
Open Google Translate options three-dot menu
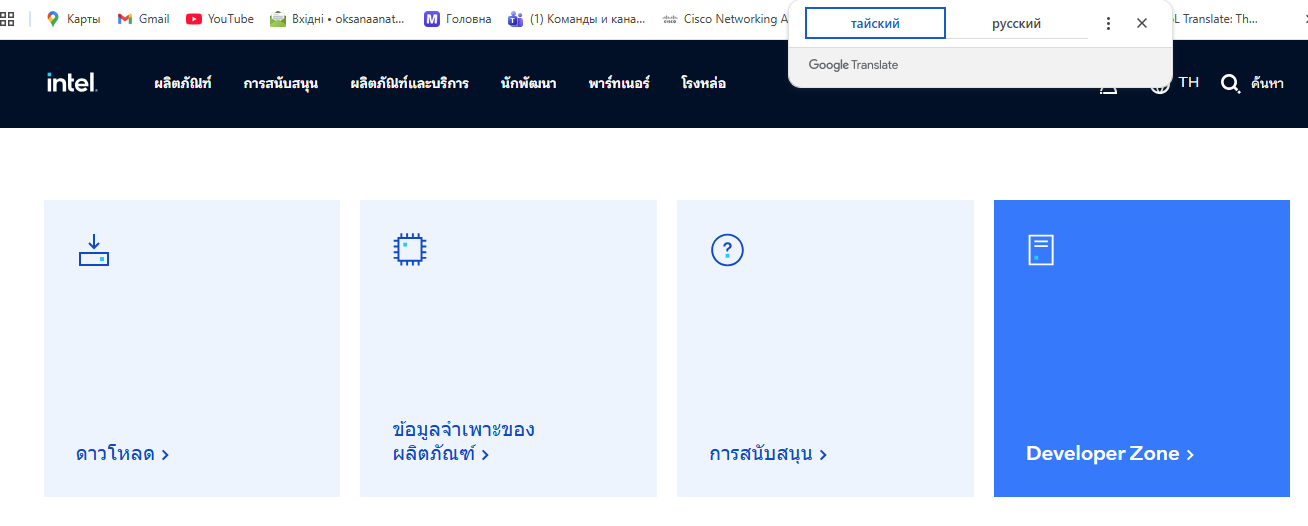coord(1108,23)
